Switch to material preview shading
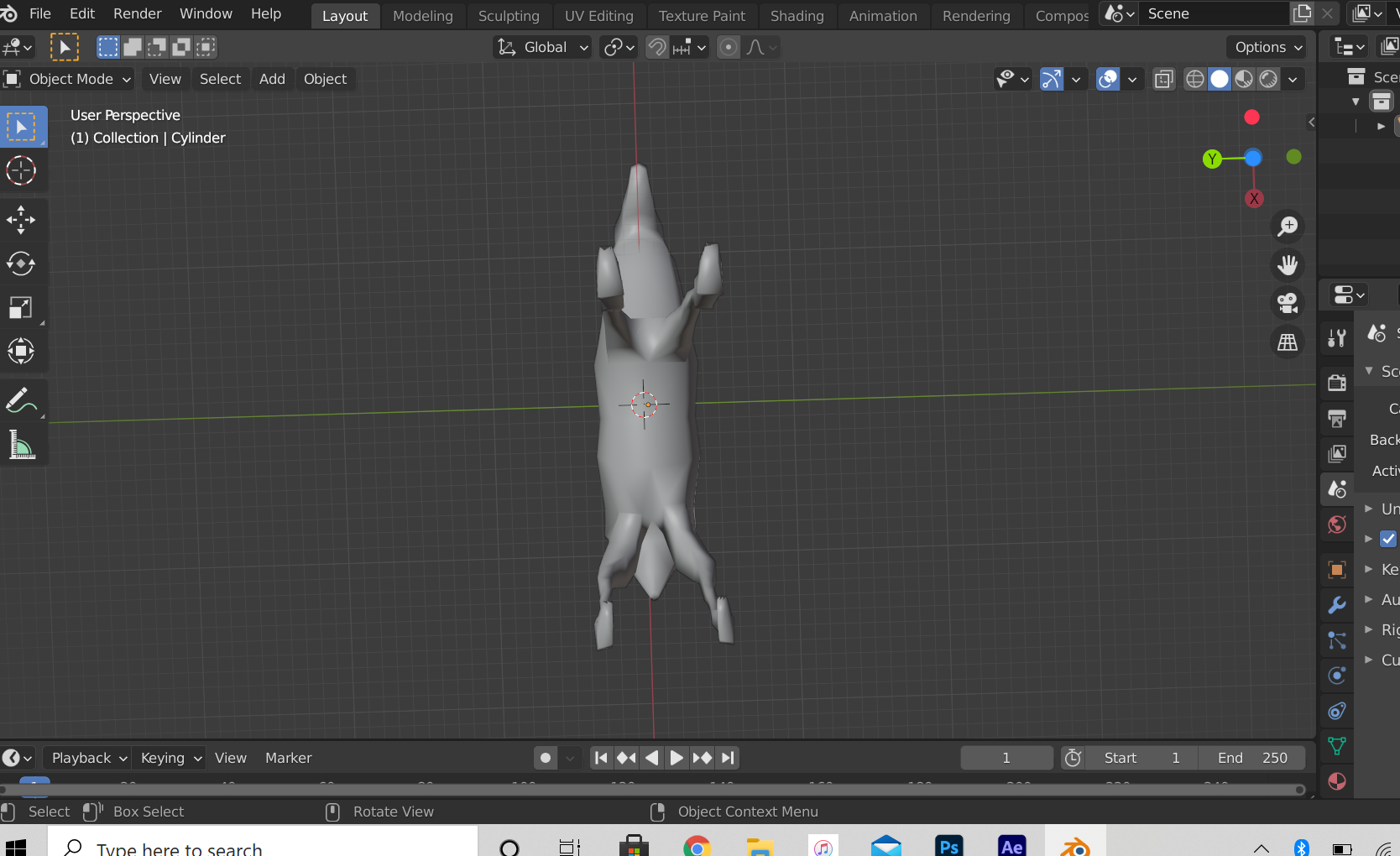The width and height of the screenshot is (1400, 856). click(1244, 79)
